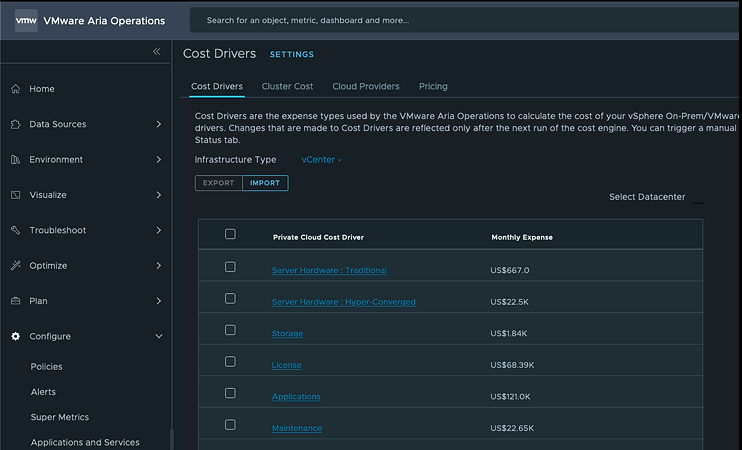Click the EXPORT button
The height and width of the screenshot is (450, 742).
click(219, 183)
